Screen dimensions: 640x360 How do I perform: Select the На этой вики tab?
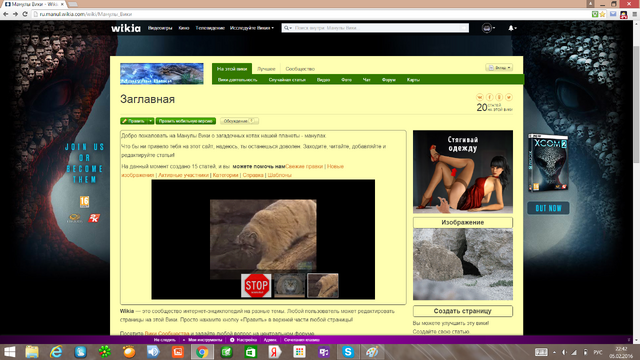(x=232, y=69)
